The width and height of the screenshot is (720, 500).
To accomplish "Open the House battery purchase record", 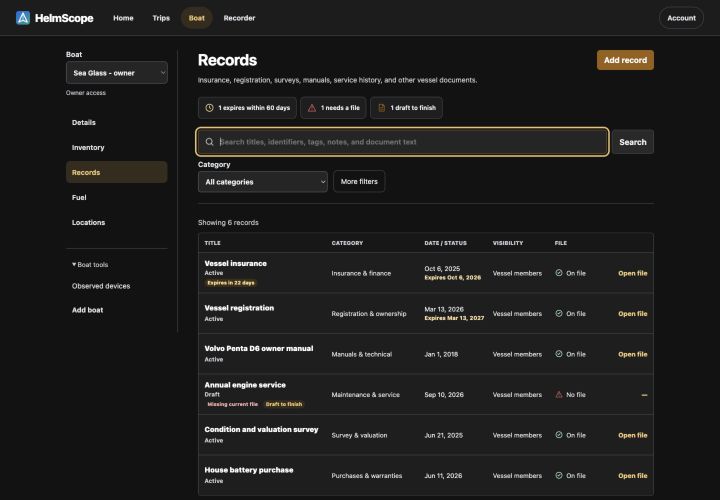I will (249, 470).
